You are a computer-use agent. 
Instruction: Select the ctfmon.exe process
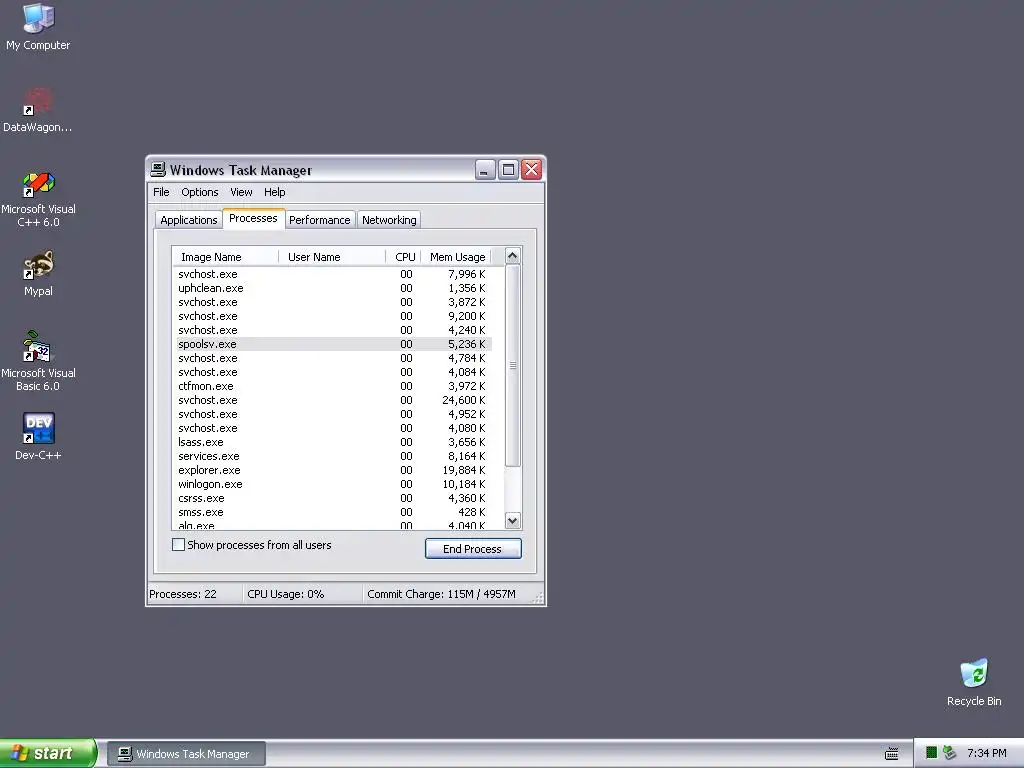click(332, 386)
